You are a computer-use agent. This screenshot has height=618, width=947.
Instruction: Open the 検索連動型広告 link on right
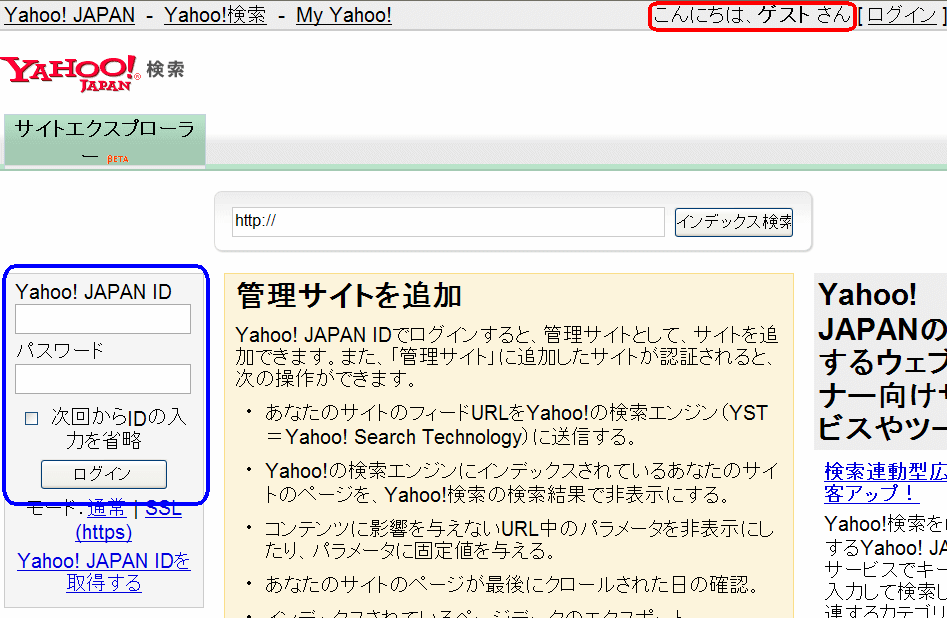pos(885,482)
